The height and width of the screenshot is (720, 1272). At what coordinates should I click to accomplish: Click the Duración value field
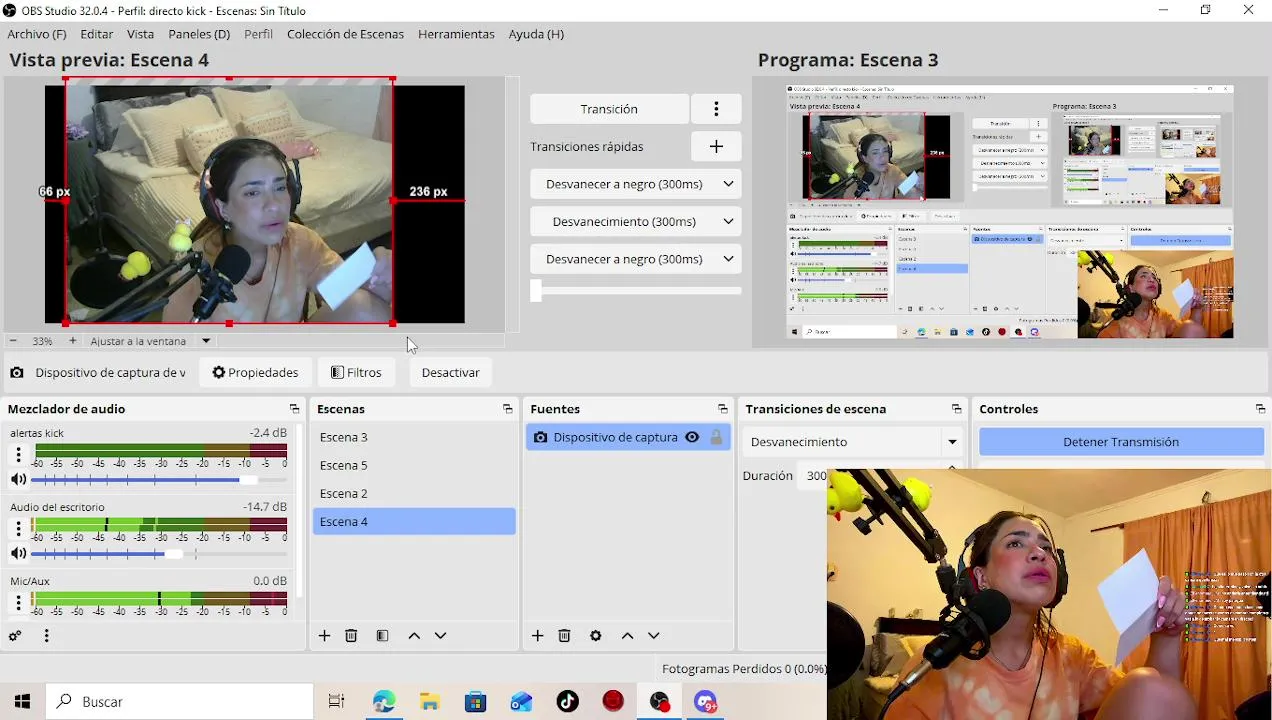[815, 476]
